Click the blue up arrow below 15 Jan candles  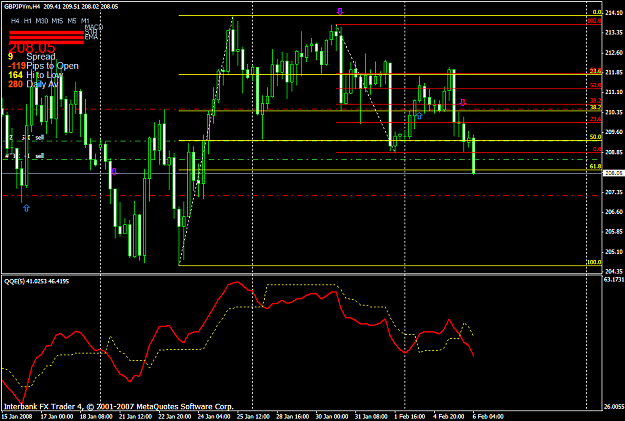[x=26, y=208]
